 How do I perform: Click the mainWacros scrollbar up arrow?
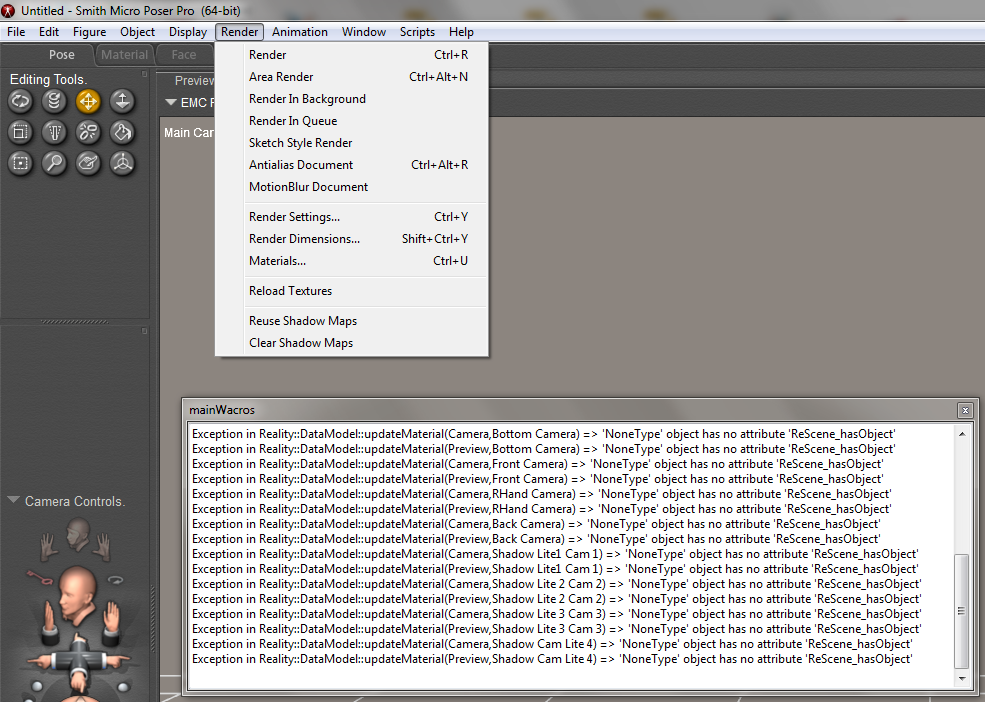pos(962,434)
